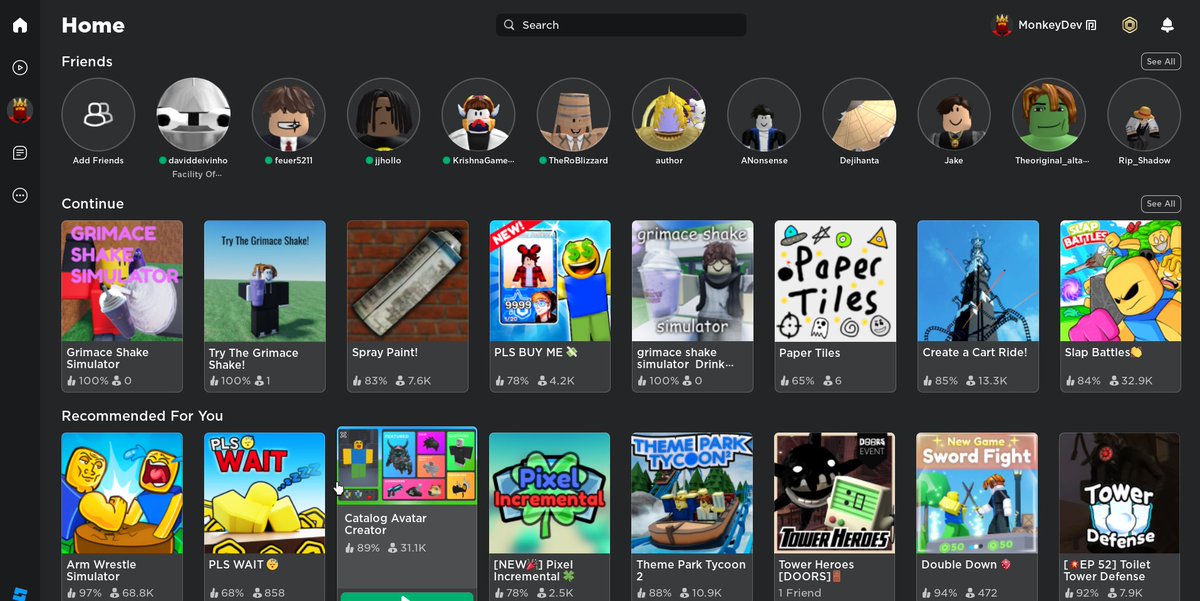Click the 'Add Friends' label
The image size is (1200, 601).
(98, 161)
